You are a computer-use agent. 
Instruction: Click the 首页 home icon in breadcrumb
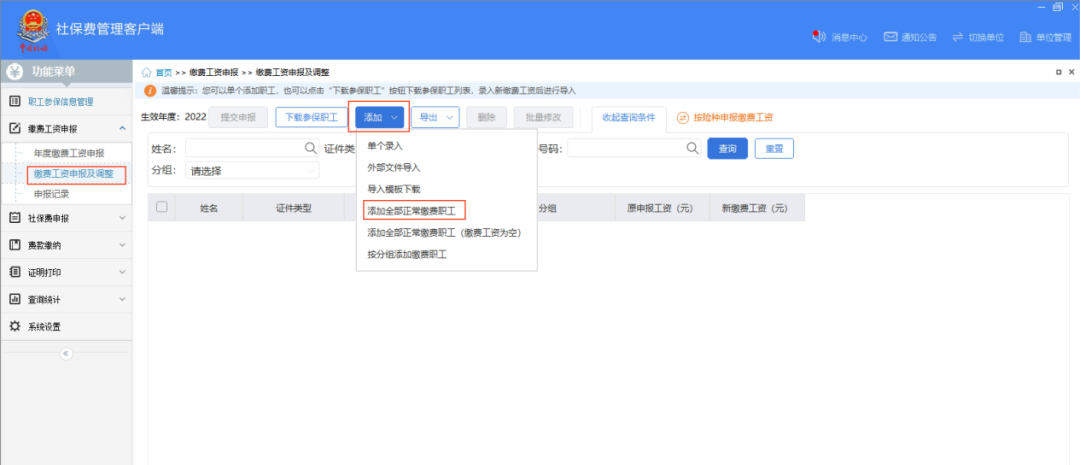coord(146,72)
